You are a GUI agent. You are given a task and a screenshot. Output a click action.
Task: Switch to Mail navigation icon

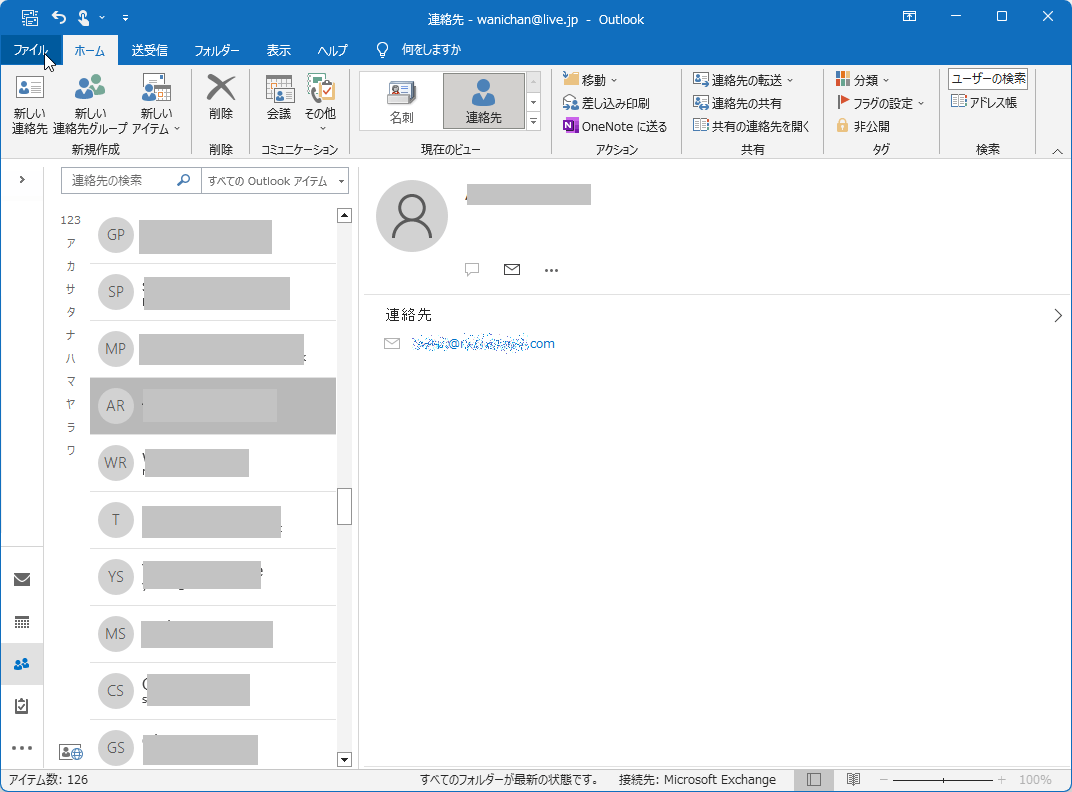coord(22,579)
